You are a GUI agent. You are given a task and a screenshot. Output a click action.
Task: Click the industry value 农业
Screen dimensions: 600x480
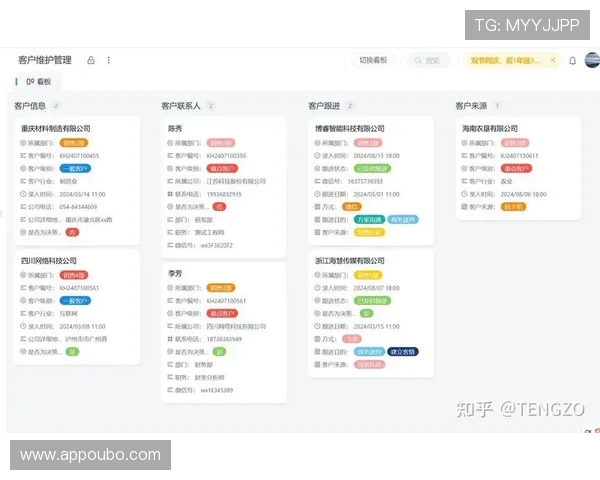coord(506,181)
